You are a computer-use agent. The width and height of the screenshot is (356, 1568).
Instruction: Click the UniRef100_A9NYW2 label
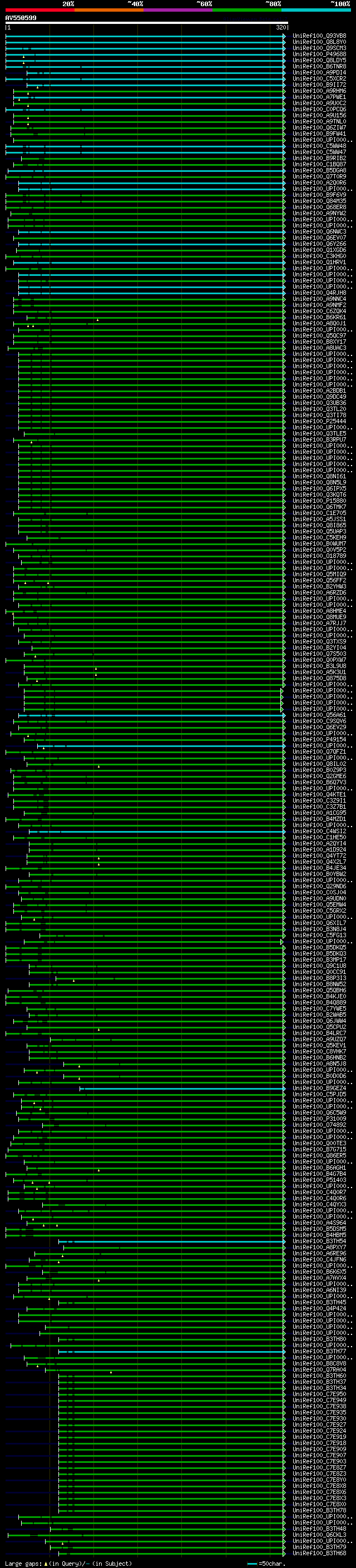(319, 213)
